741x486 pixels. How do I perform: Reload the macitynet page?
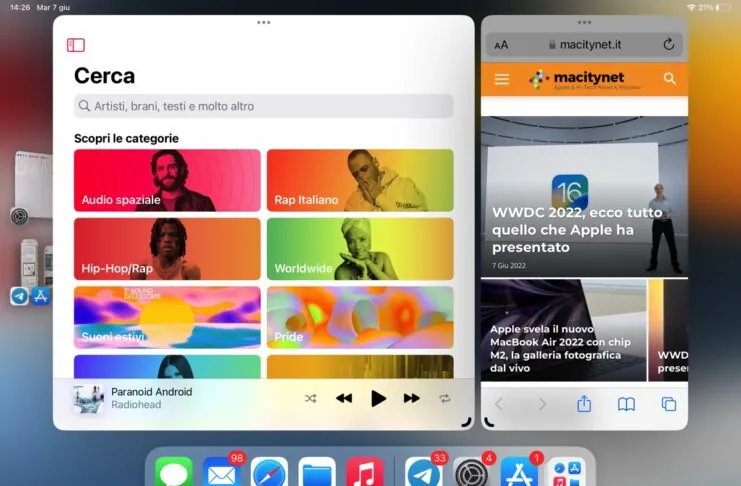[668, 44]
